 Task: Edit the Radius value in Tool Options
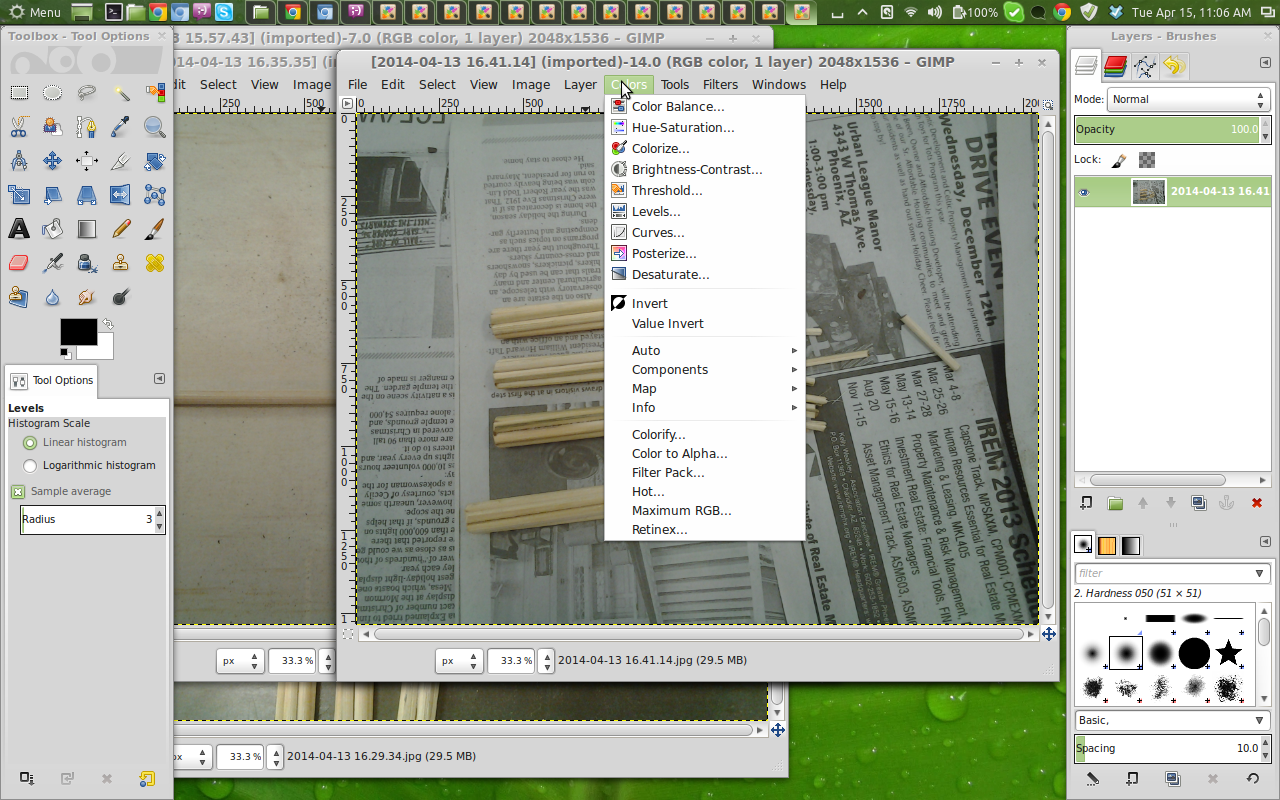tap(85, 519)
